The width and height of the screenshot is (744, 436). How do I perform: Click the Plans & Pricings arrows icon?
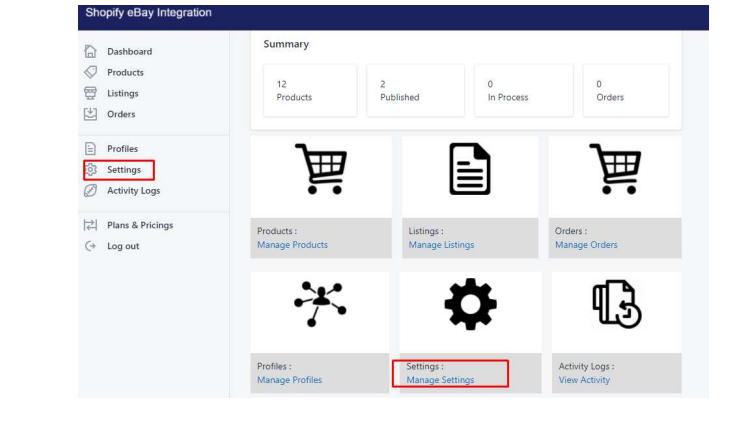pos(90,225)
